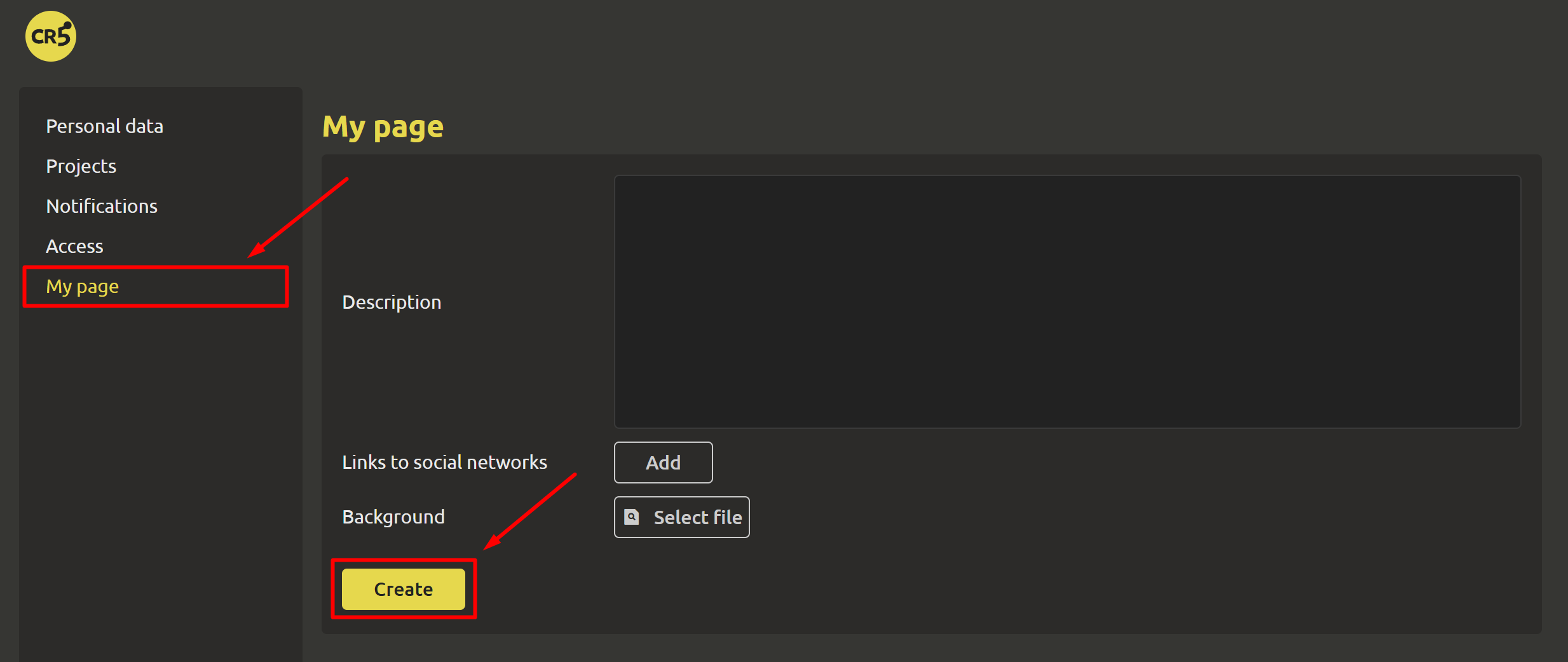
Task: Click empty form area right of Create
Action: (953, 589)
